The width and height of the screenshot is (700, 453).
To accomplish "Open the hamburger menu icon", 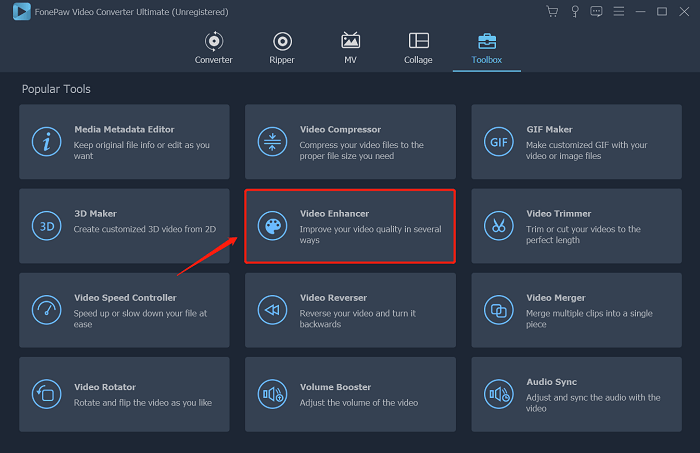I will (619, 12).
